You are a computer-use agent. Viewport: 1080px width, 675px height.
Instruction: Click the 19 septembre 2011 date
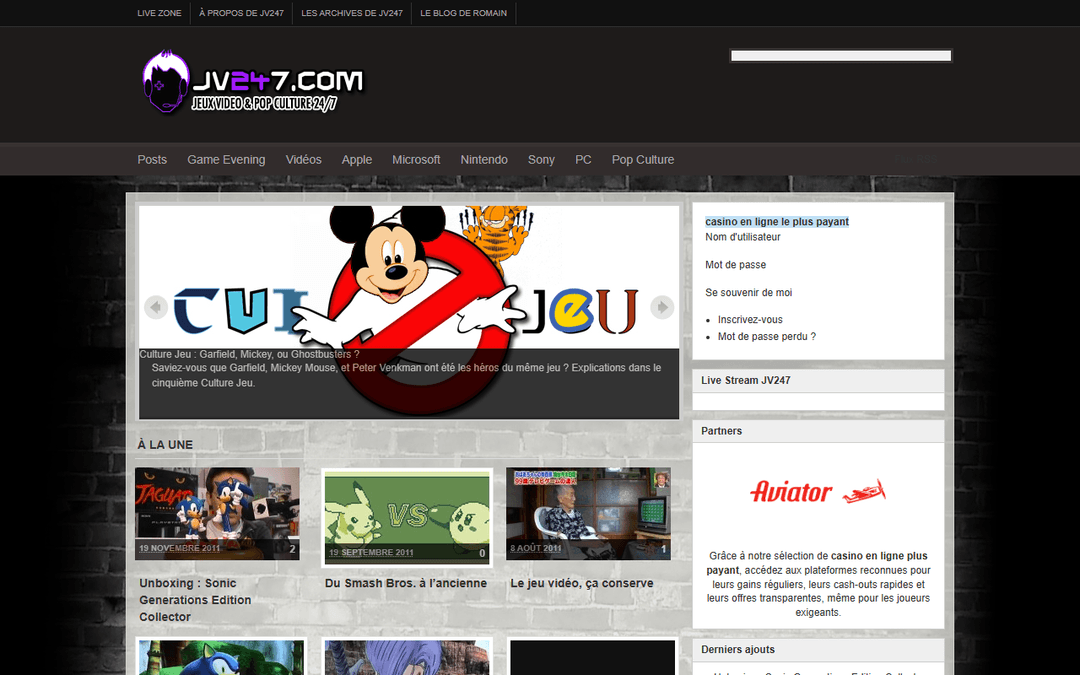371,552
